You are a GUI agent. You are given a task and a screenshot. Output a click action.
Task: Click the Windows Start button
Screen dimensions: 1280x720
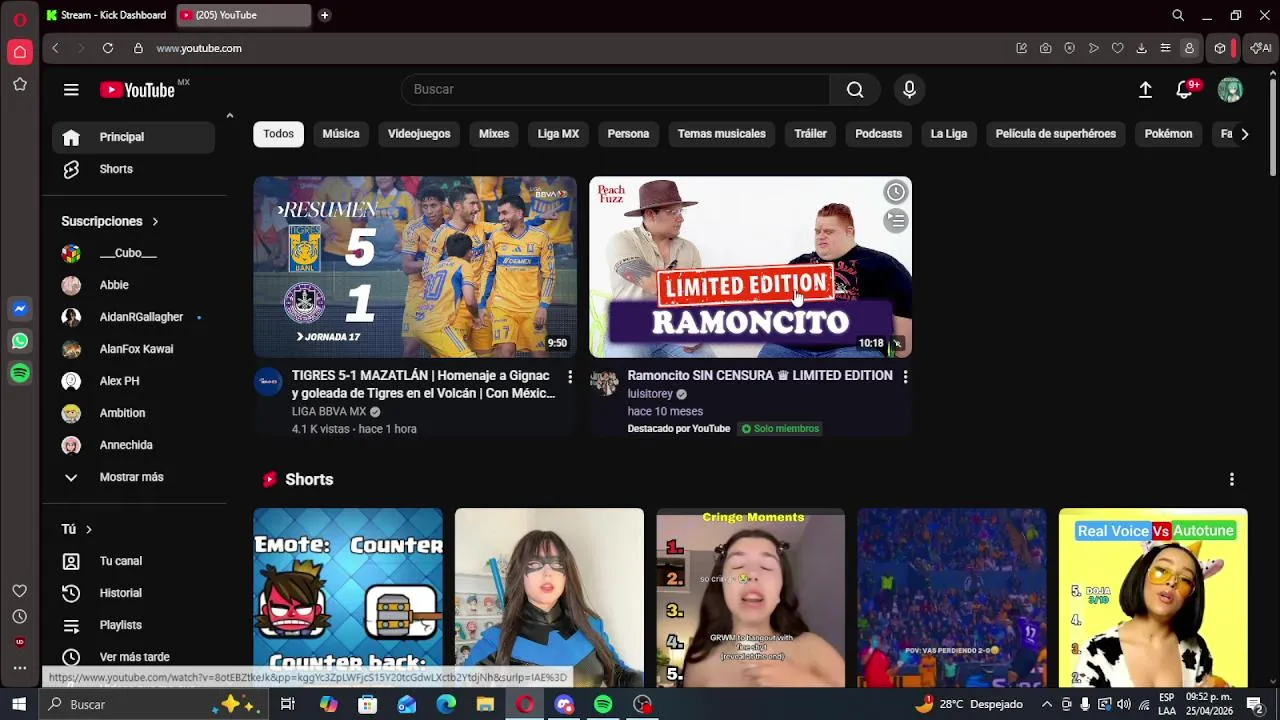(19, 705)
